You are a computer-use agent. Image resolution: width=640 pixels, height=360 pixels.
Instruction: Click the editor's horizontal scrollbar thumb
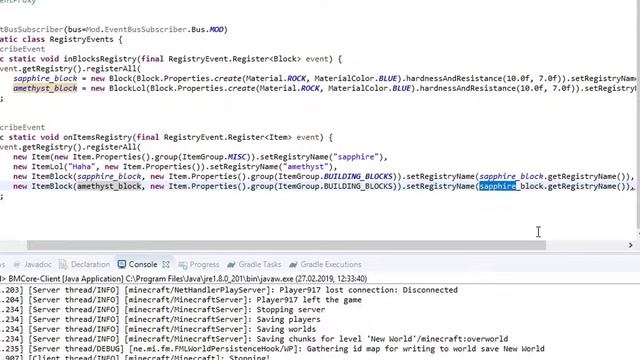point(286,245)
